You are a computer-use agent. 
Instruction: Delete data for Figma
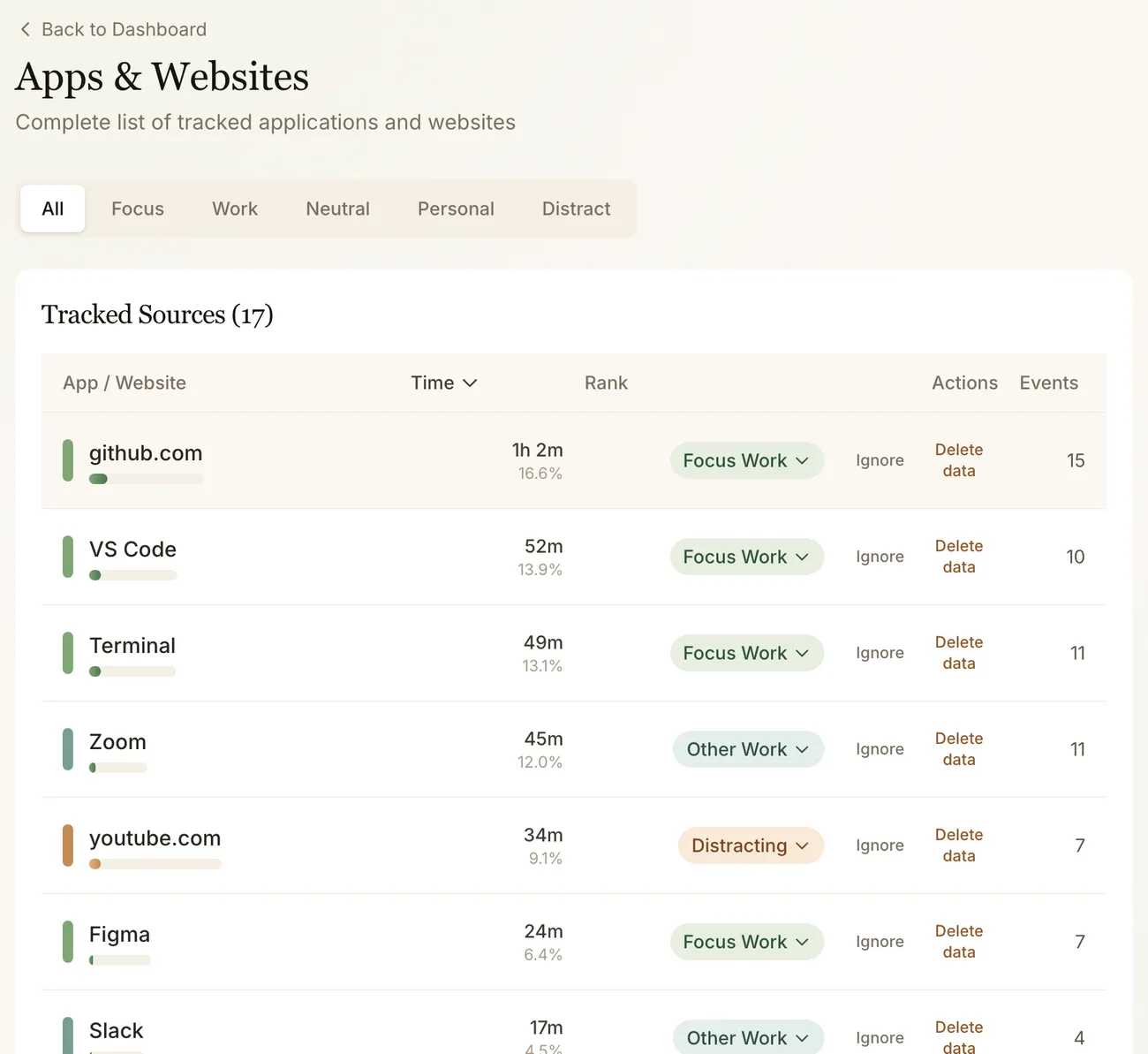959,942
